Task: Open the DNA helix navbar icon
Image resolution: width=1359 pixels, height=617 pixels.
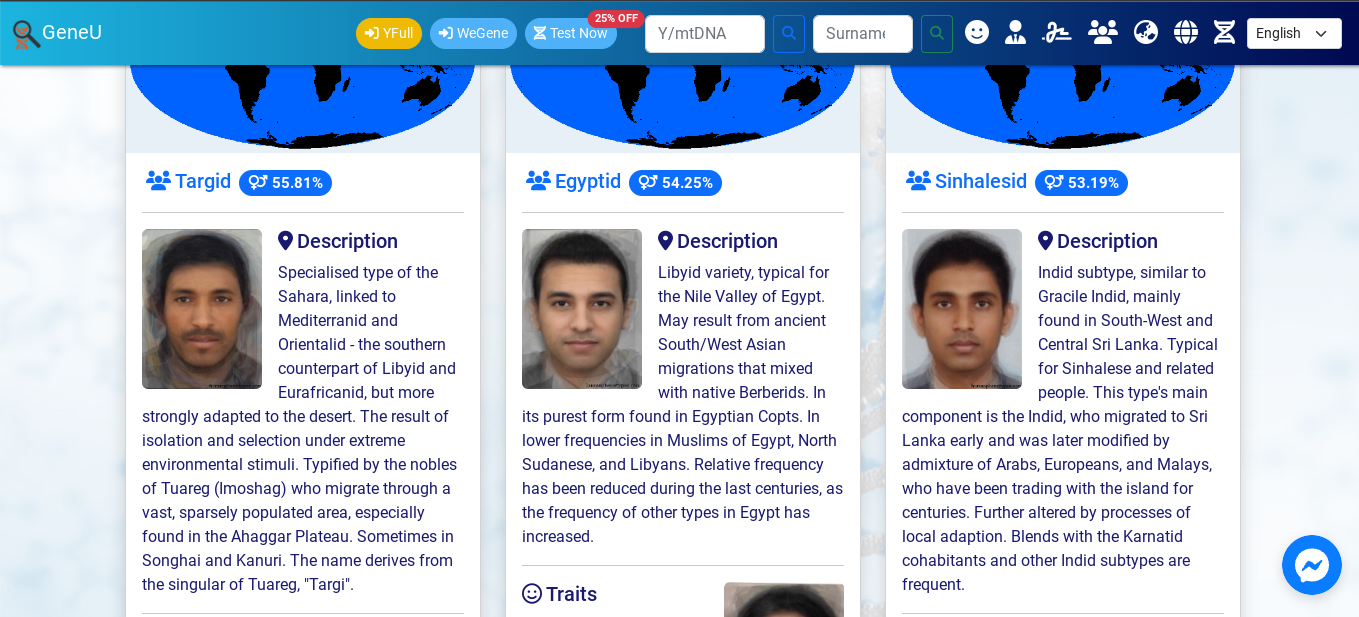Action: 1224,32
